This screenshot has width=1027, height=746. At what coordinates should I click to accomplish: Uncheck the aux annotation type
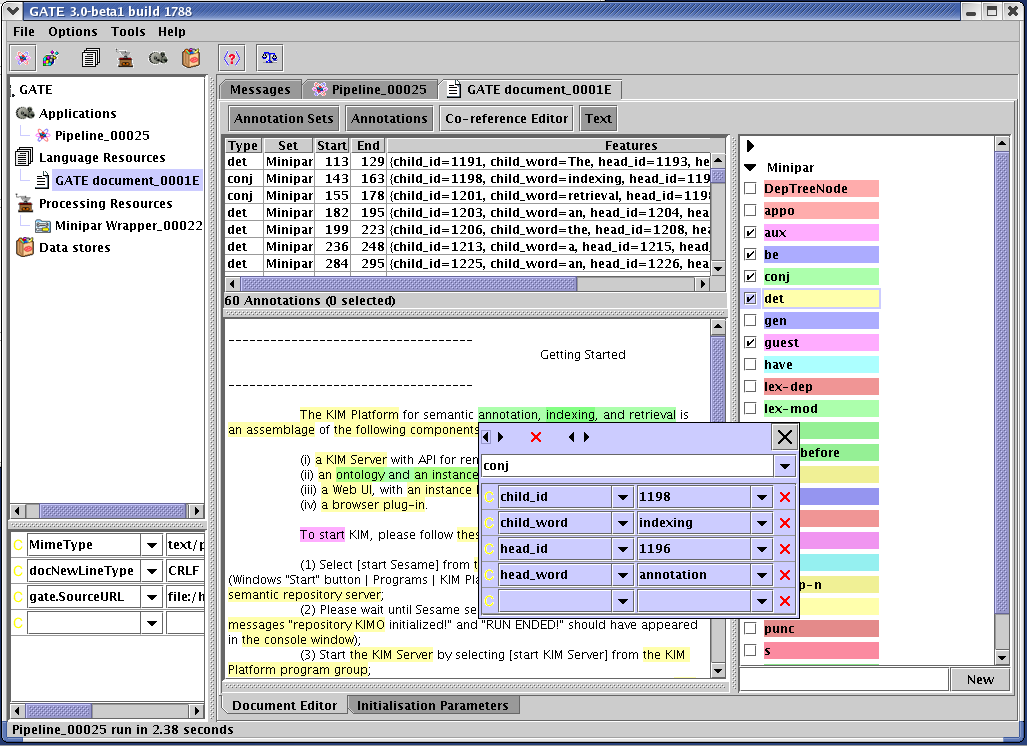(x=751, y=233)
